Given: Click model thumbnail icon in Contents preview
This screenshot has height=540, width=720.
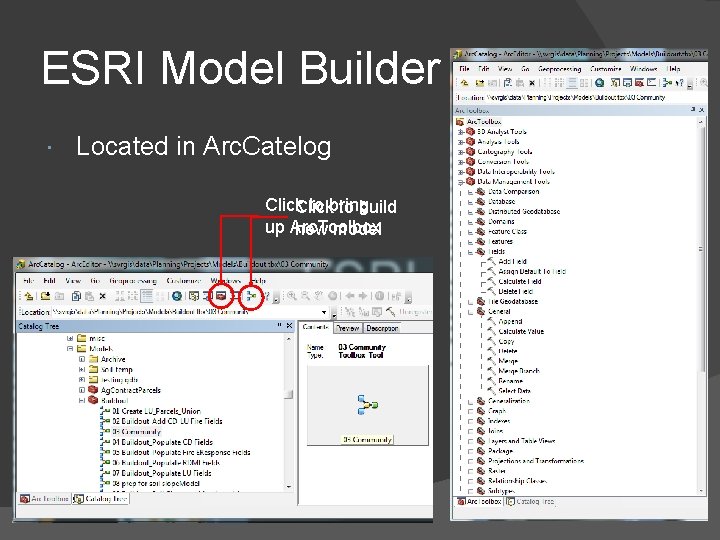Looking at the screenshot, I should [x=367, y=405].
